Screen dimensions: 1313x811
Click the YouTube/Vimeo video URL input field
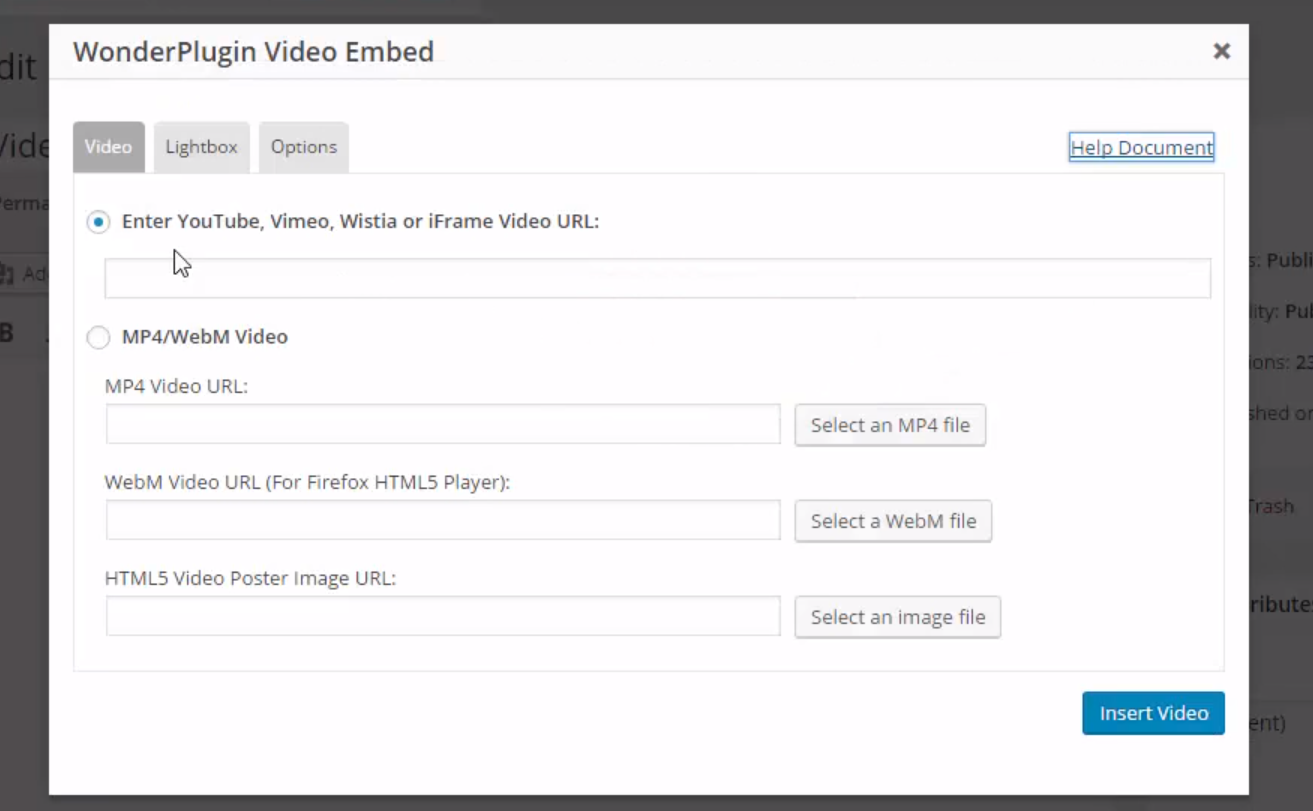(658, 278)
